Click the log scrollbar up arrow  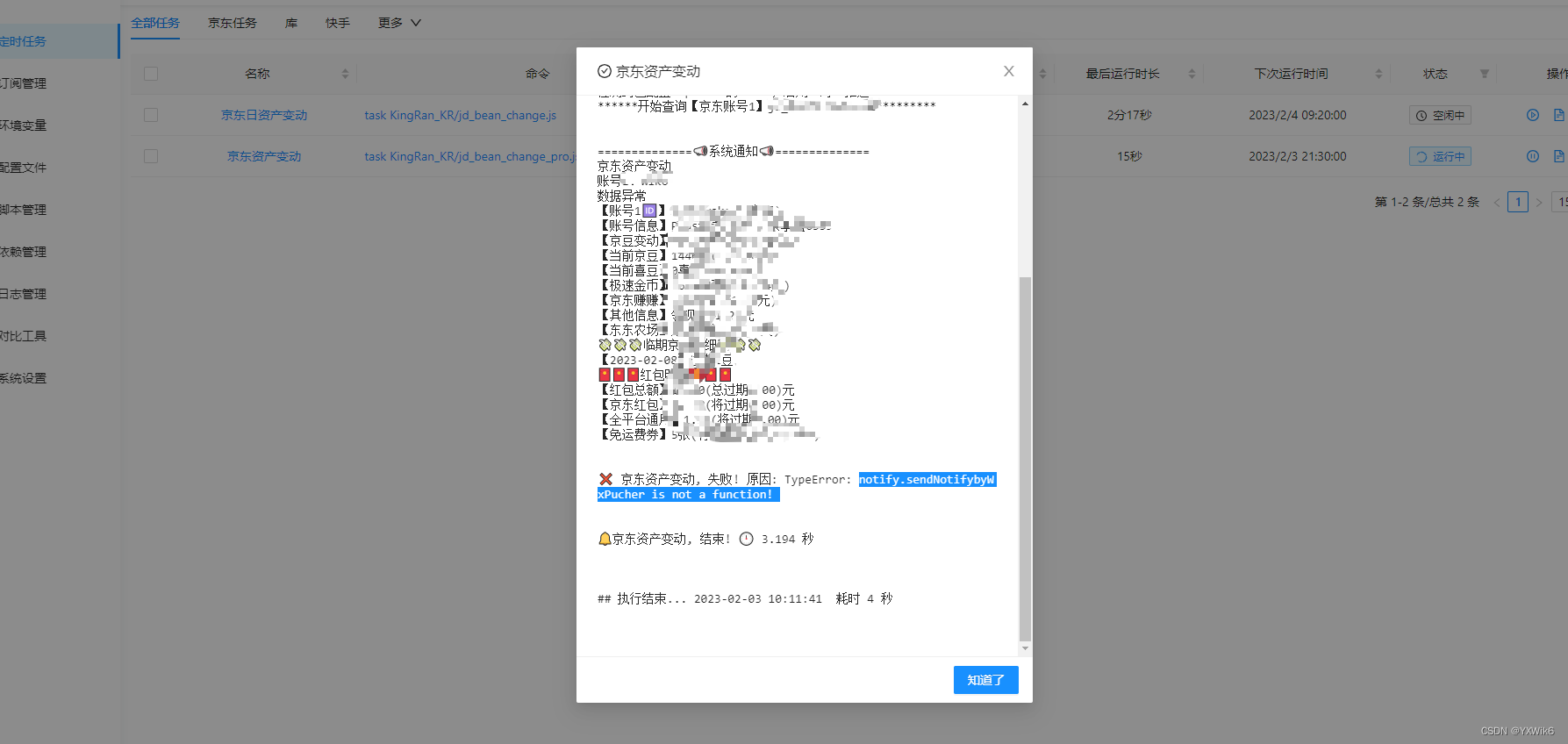[1025, 104]
